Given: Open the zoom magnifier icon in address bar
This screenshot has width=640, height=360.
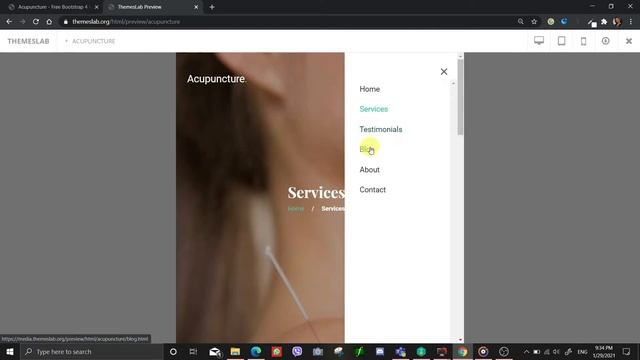Looking at the screenshot, I should (520, 22).
